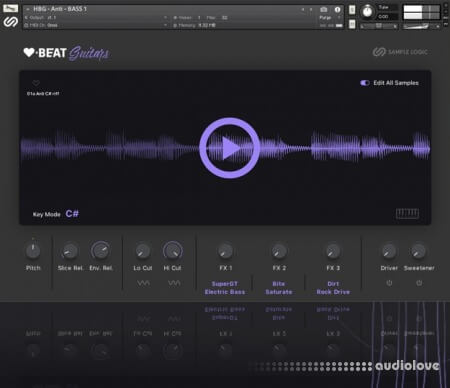Click the Hi Cut knob
The height and width of the screenshot is (388, 450).
coord(172,251)
